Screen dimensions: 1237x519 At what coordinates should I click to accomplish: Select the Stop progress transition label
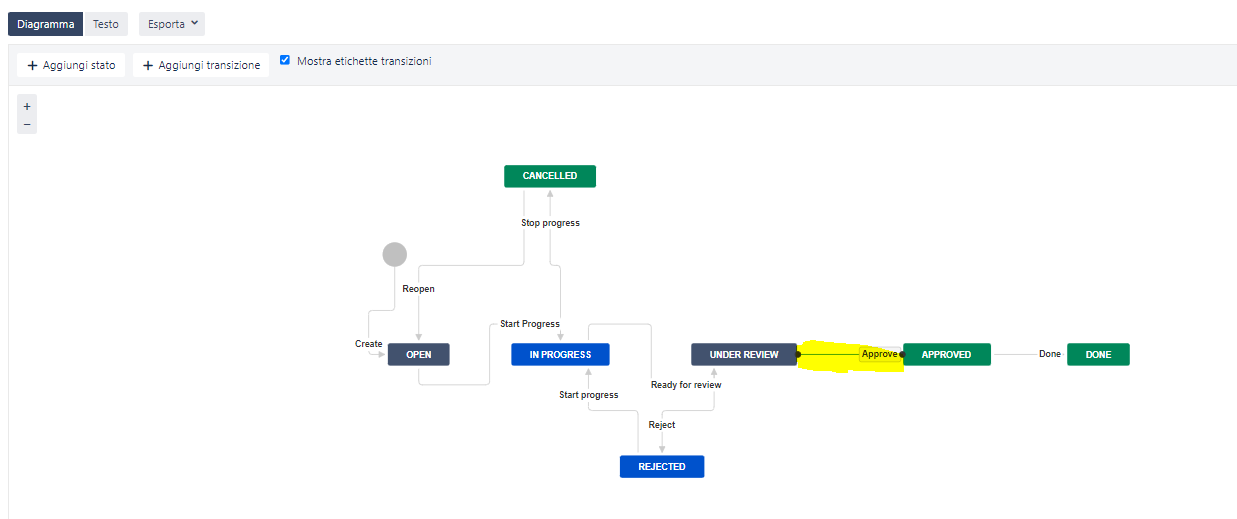[x=550, y=223]
